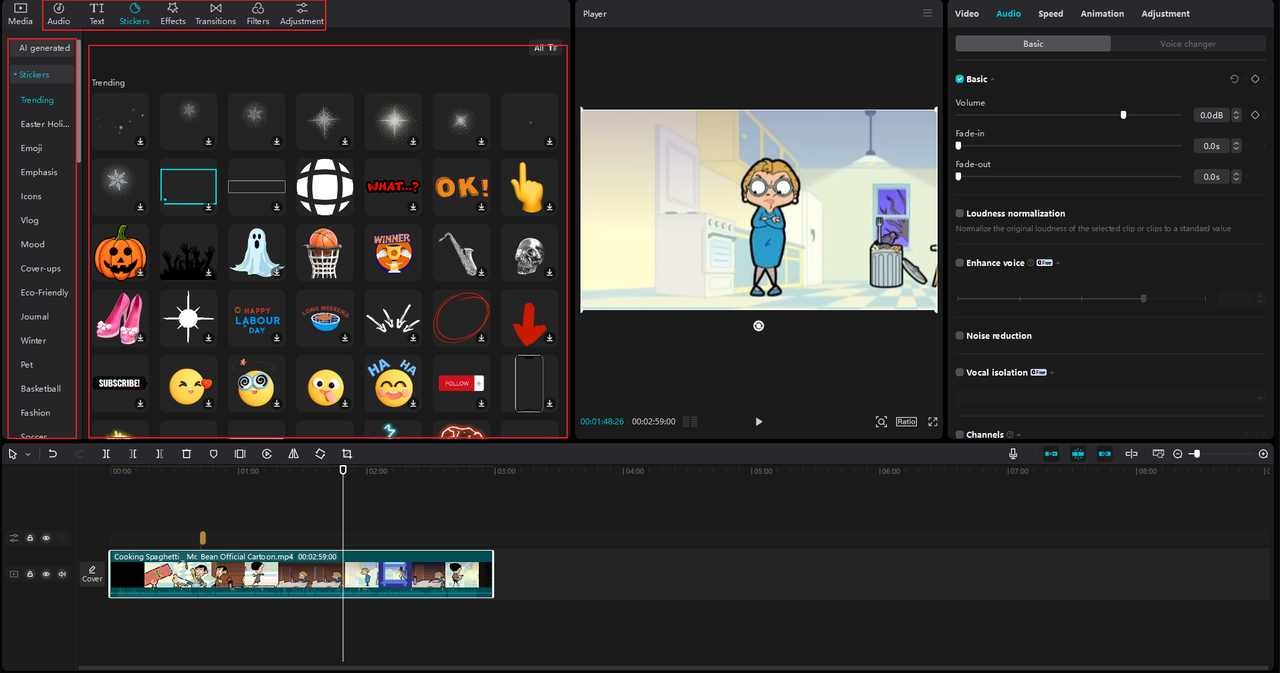Start voiceover recording with the microphone icon
This screenshot has width=1280, height=673.
point(1013,454)
